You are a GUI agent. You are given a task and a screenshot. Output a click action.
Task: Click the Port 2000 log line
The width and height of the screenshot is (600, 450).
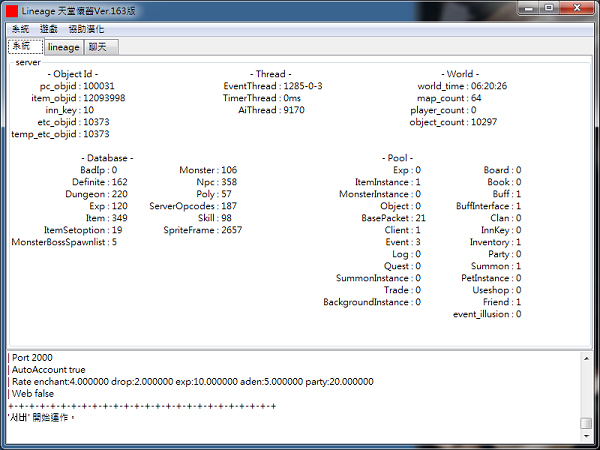click(x=32, y=358)
